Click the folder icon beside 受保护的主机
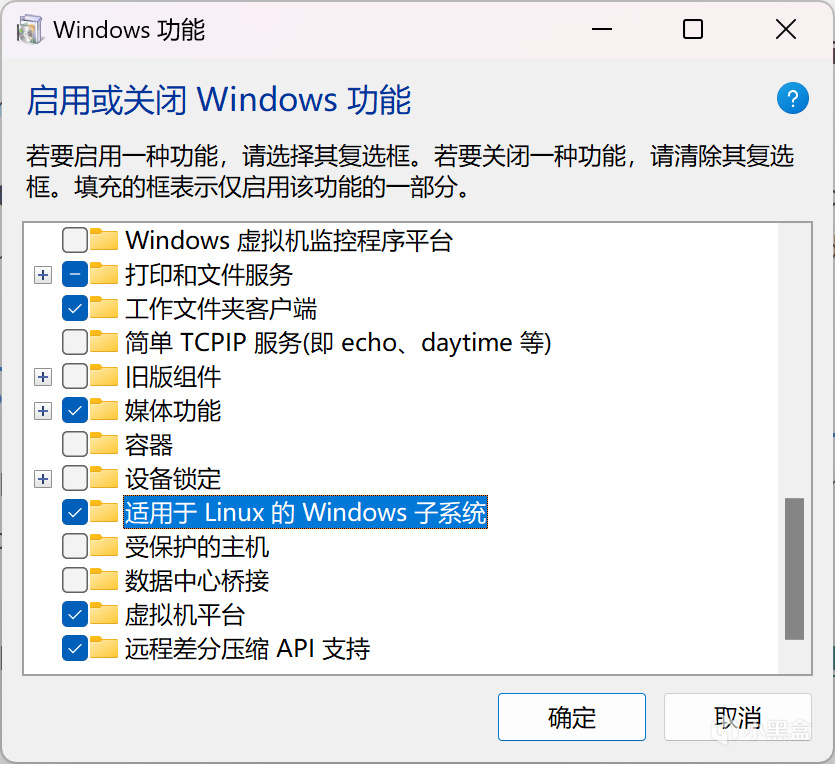835x764 pixels. coord(104,546)
